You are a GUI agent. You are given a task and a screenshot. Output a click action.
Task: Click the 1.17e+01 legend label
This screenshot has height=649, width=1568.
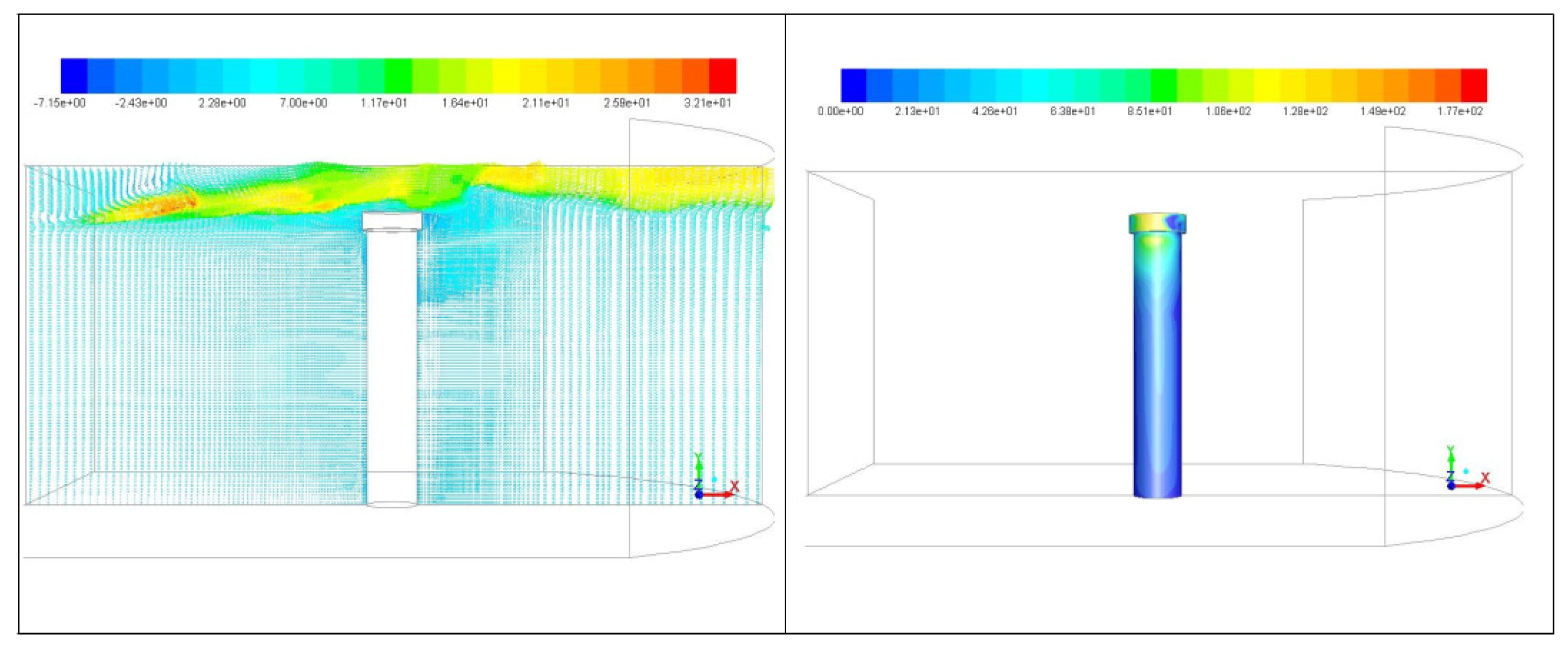pos(384,103)
